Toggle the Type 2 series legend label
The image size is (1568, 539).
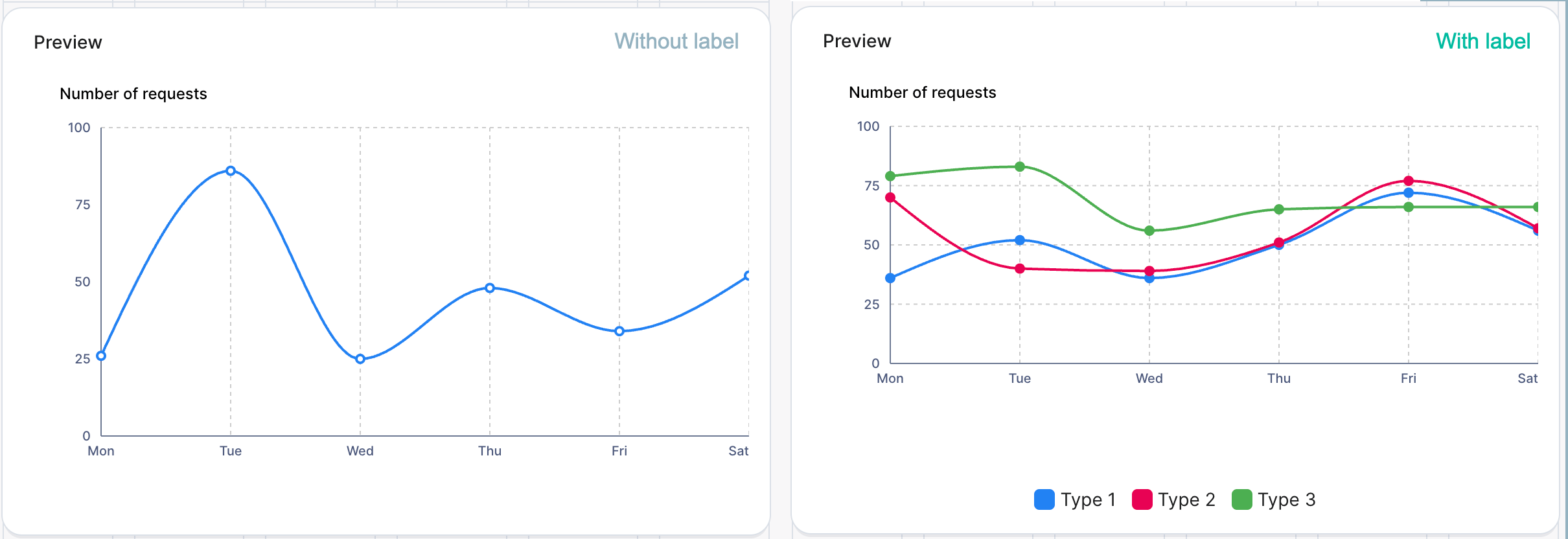tap(1186, 499)
